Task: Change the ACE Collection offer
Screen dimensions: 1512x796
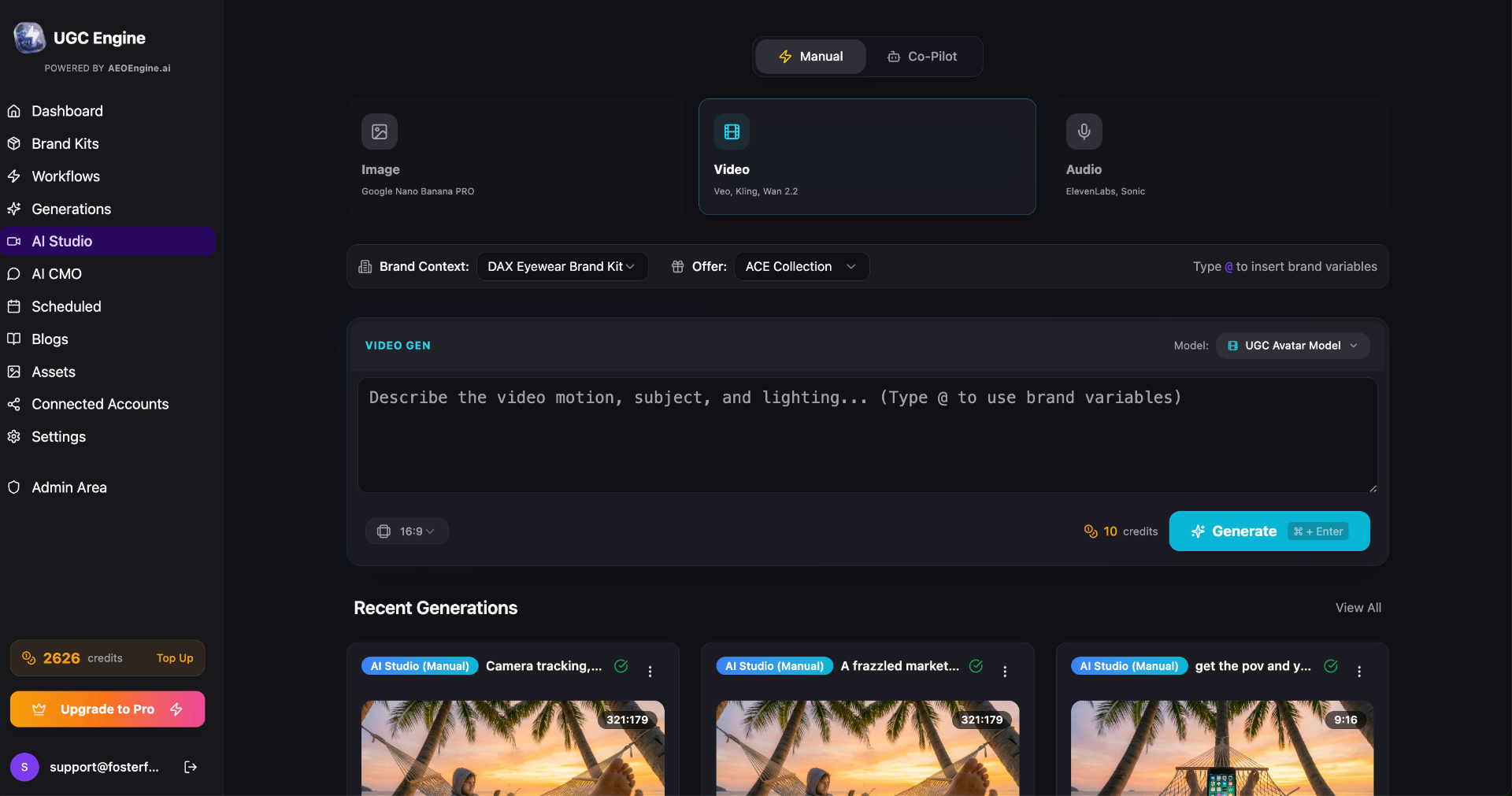Action: (x=800, y=266)
